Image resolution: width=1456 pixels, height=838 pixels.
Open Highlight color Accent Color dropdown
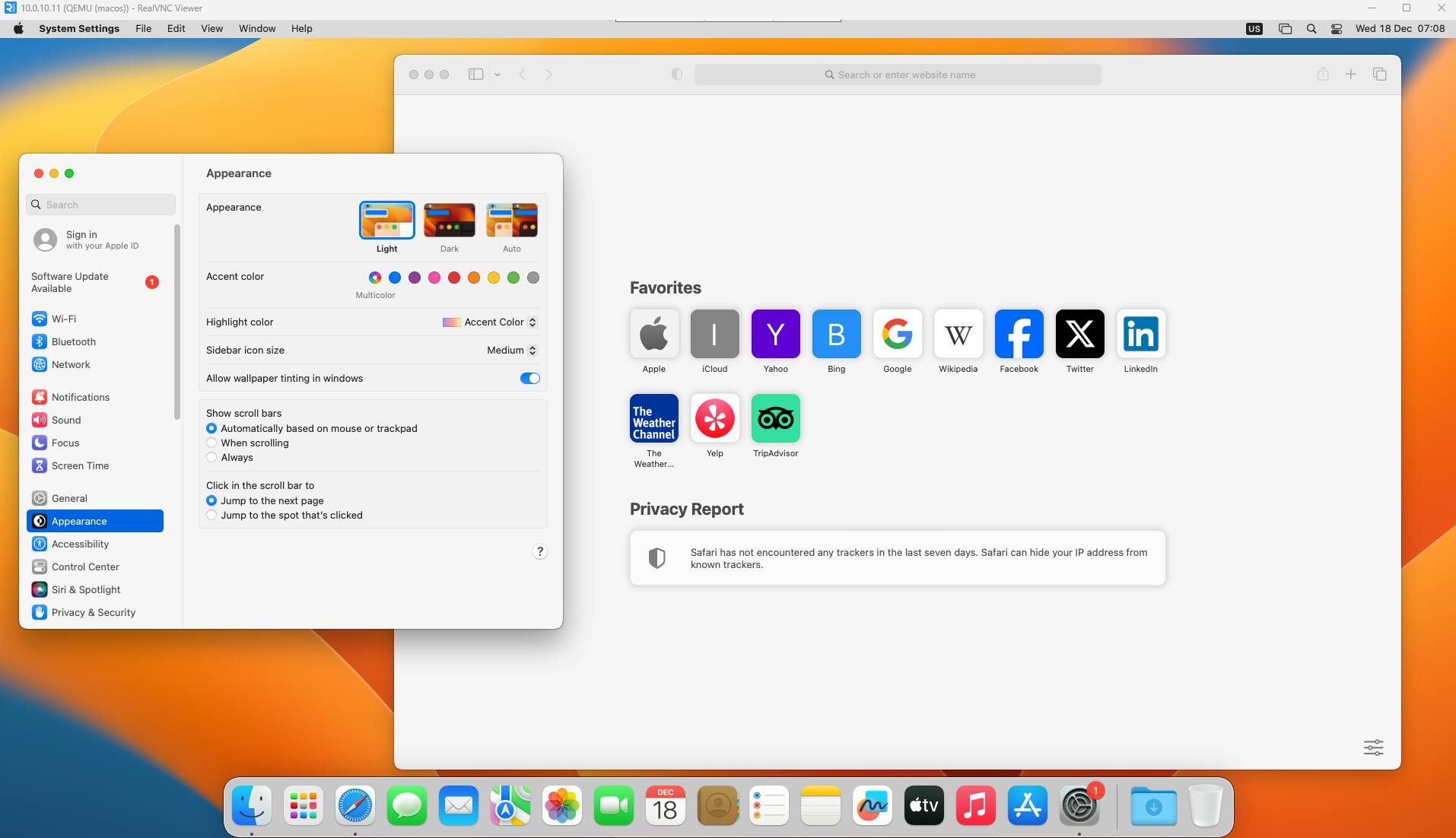pyautogui.click(x=490, y=322)
